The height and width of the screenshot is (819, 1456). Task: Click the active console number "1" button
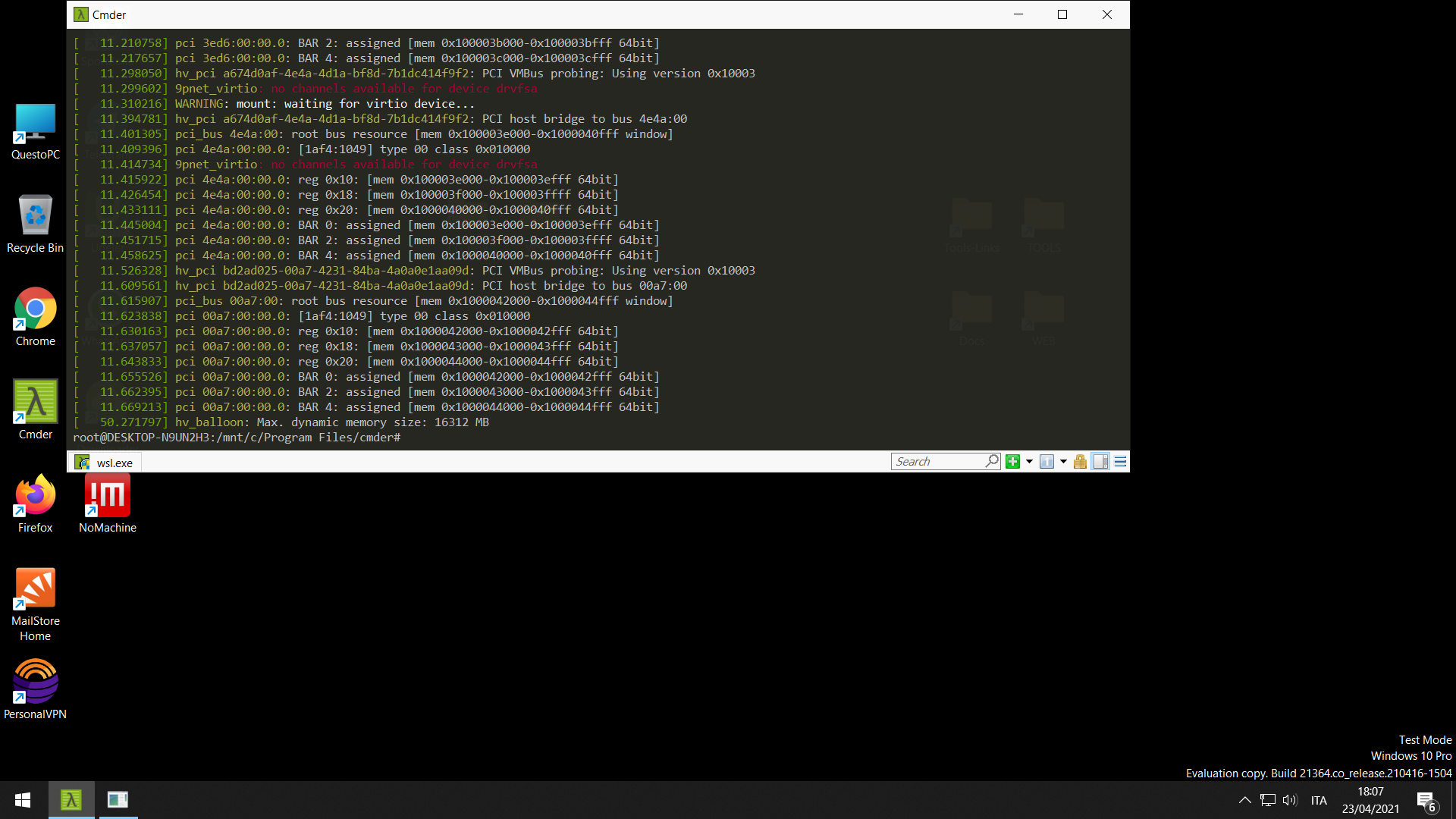point(1047,461)
